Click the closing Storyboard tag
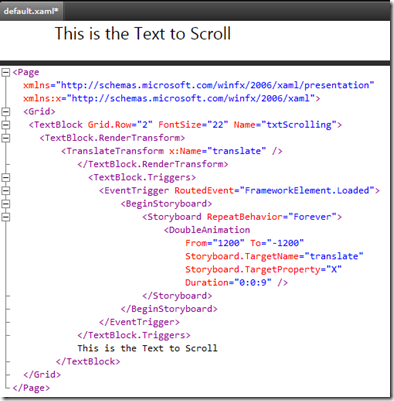Image resolution: width=394 pixels, height=401 pixels. pyautogui.click(x=177, y=296)
